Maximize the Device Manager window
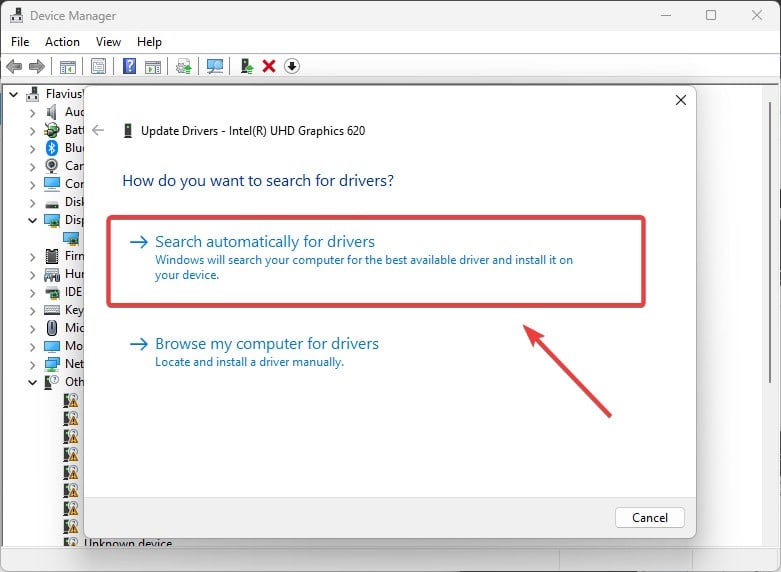The height and width of the screenshot is (572, 781). pyautogui.click(x=711, y=15)
